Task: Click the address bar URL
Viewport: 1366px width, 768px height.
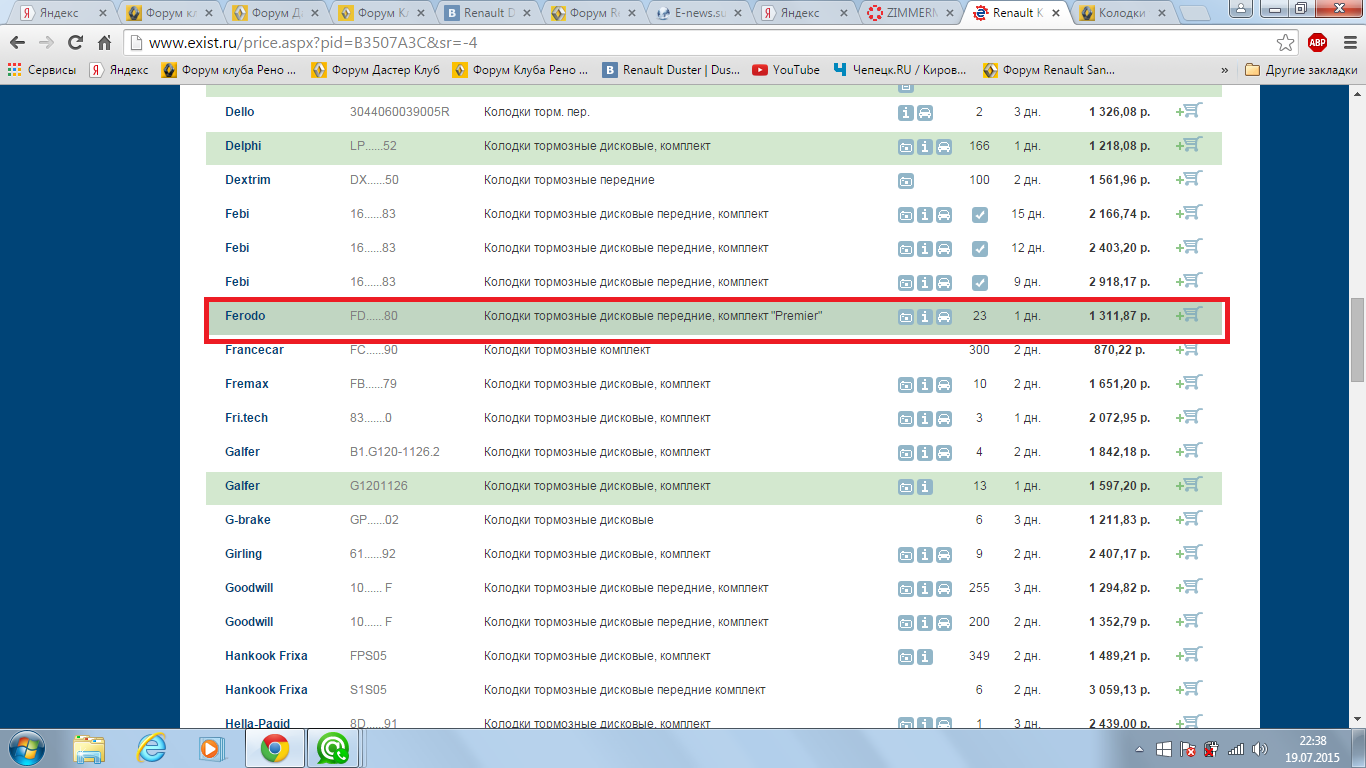Action: [313, 43]
